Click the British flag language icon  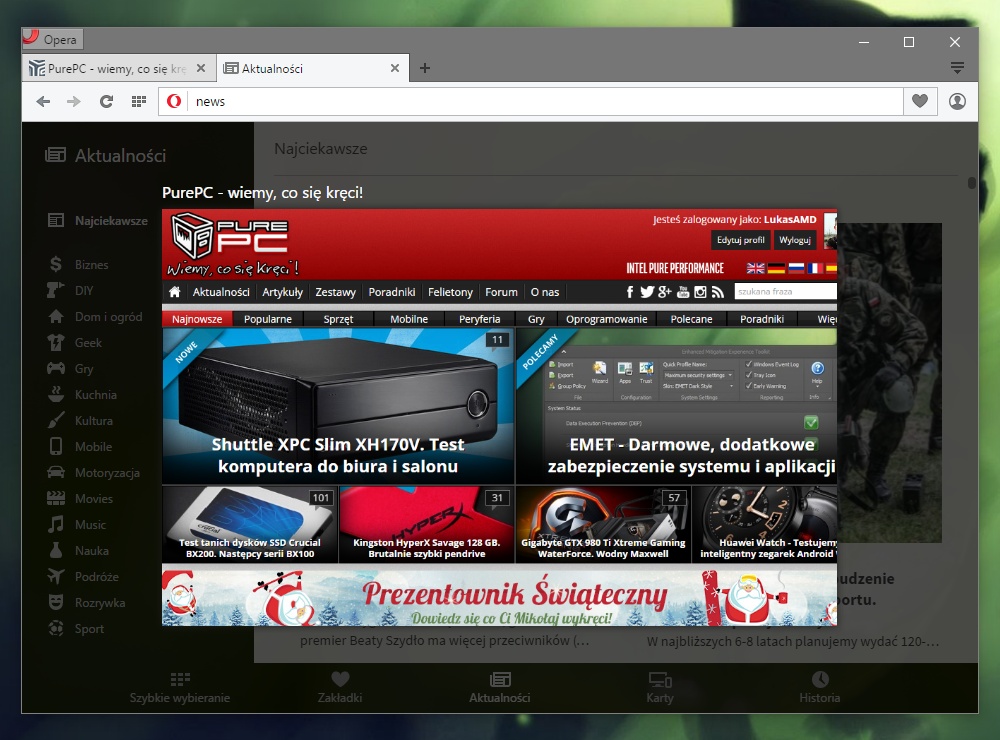756,268
